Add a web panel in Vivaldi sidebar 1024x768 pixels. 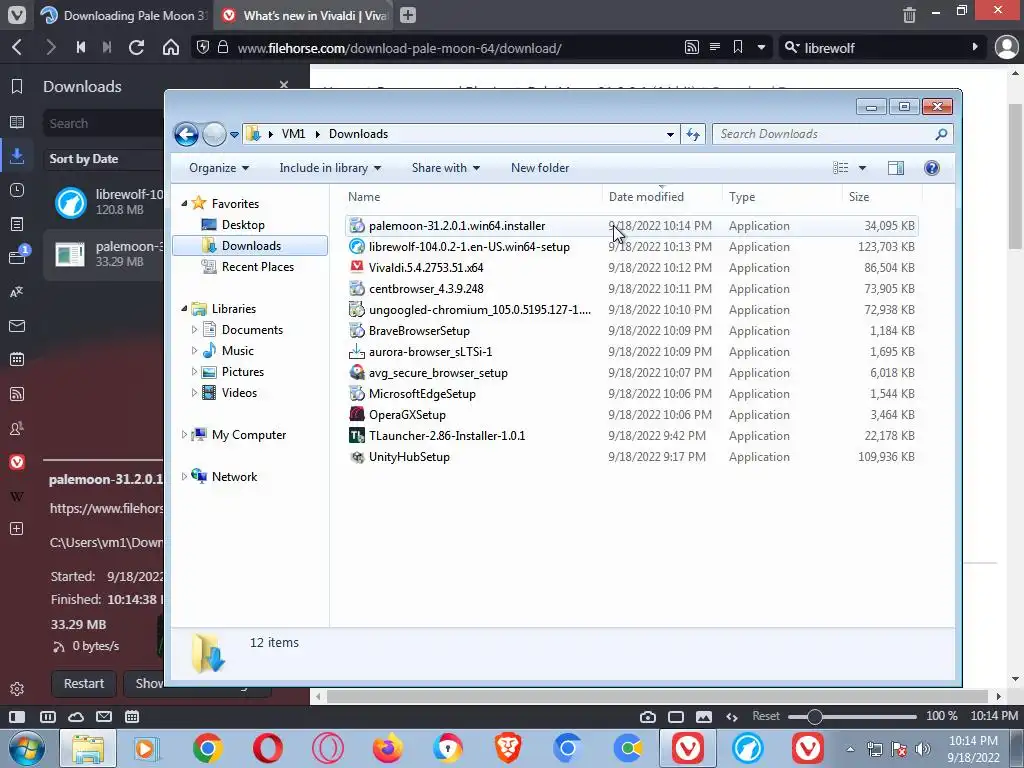17,528
